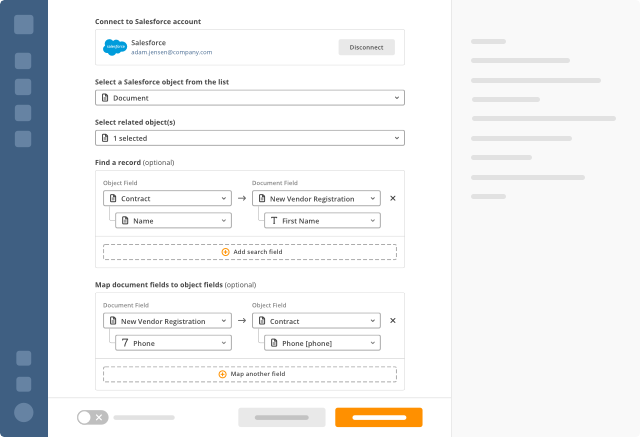The image size is (640, 437).
Task: Click the Salesforce cloud logo icon
Action: pos(115,47)
